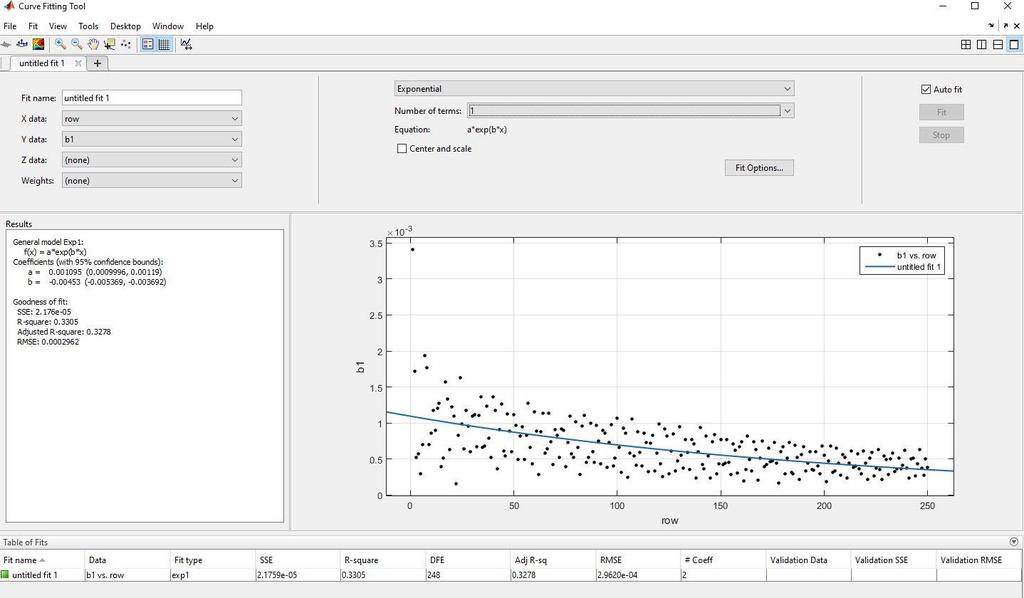The width and height of the screenshot is (1024, 598).
Task: Open the X data dropdown
Action: [152, 119]
